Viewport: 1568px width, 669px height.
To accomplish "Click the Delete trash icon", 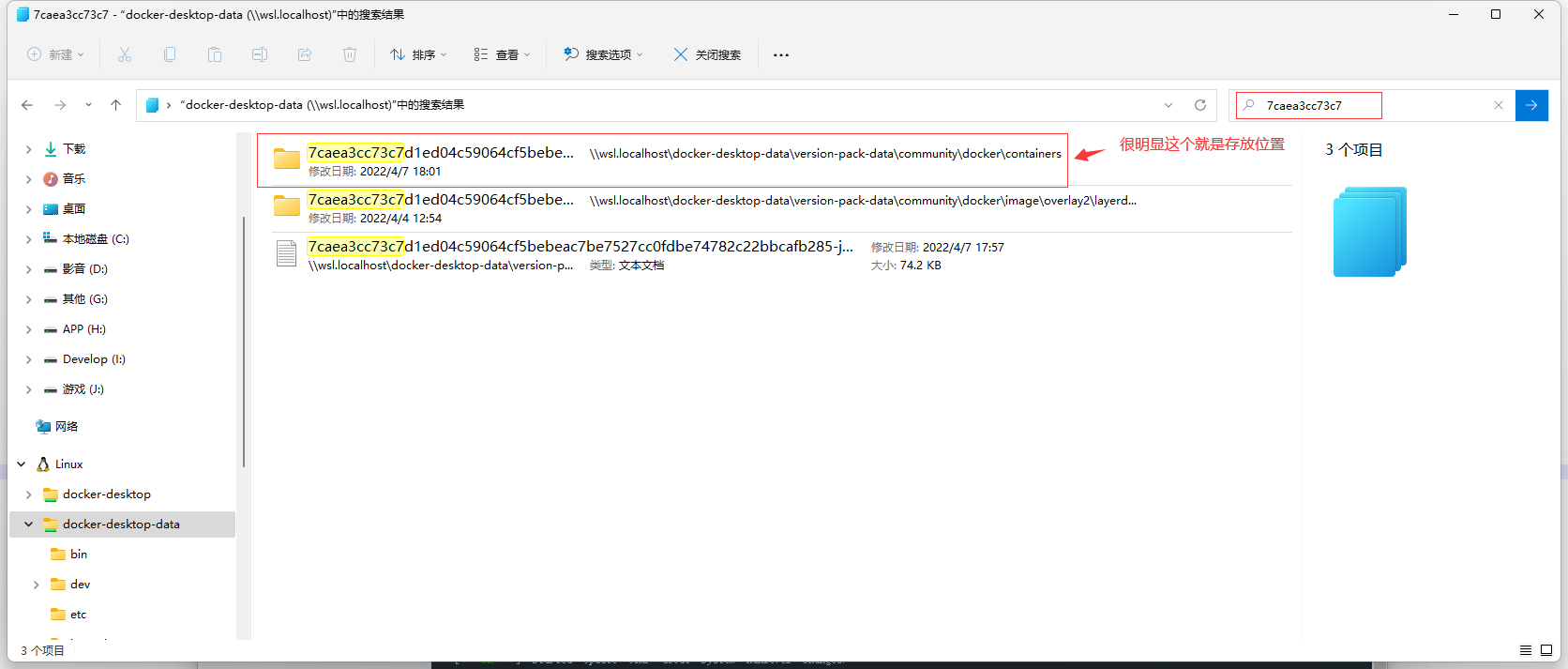I will tap(350, 54).
